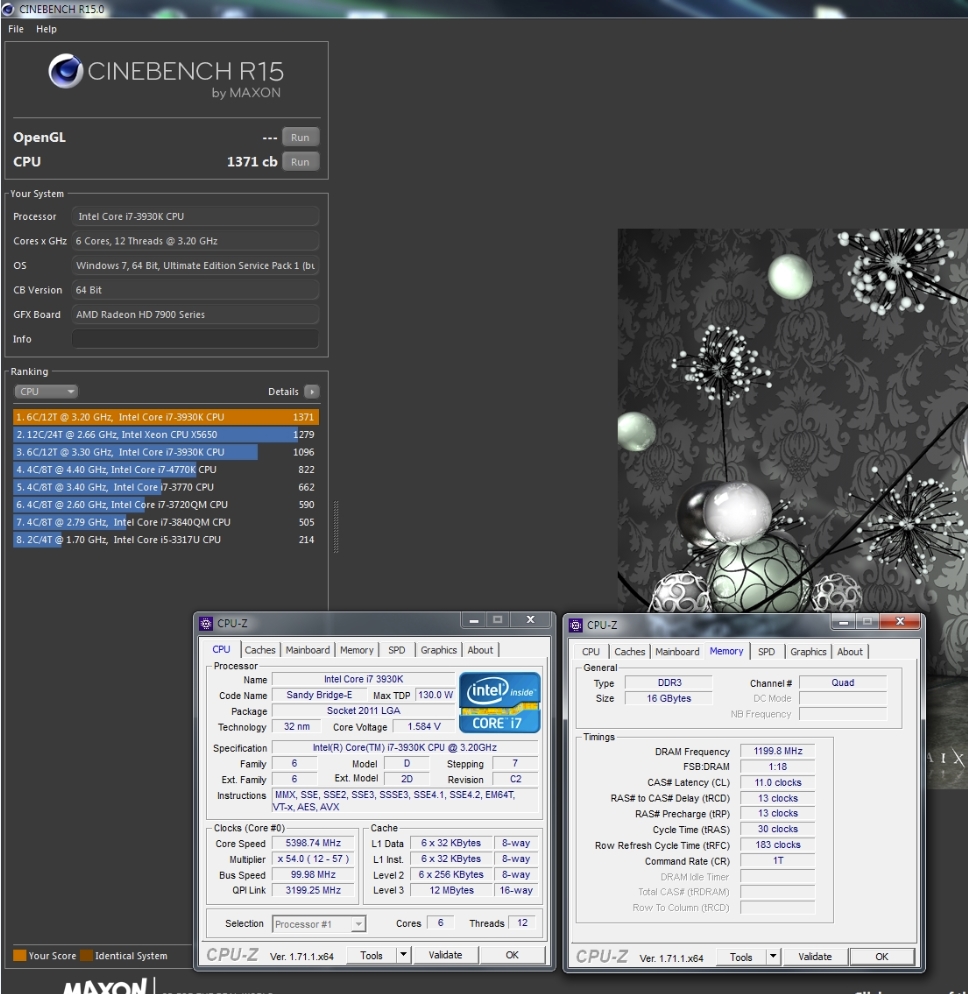Viewport: 968px width, 994px height.
Task: Click the Cinebench R15 logo sphere icon
Action: tap(66, 71)
